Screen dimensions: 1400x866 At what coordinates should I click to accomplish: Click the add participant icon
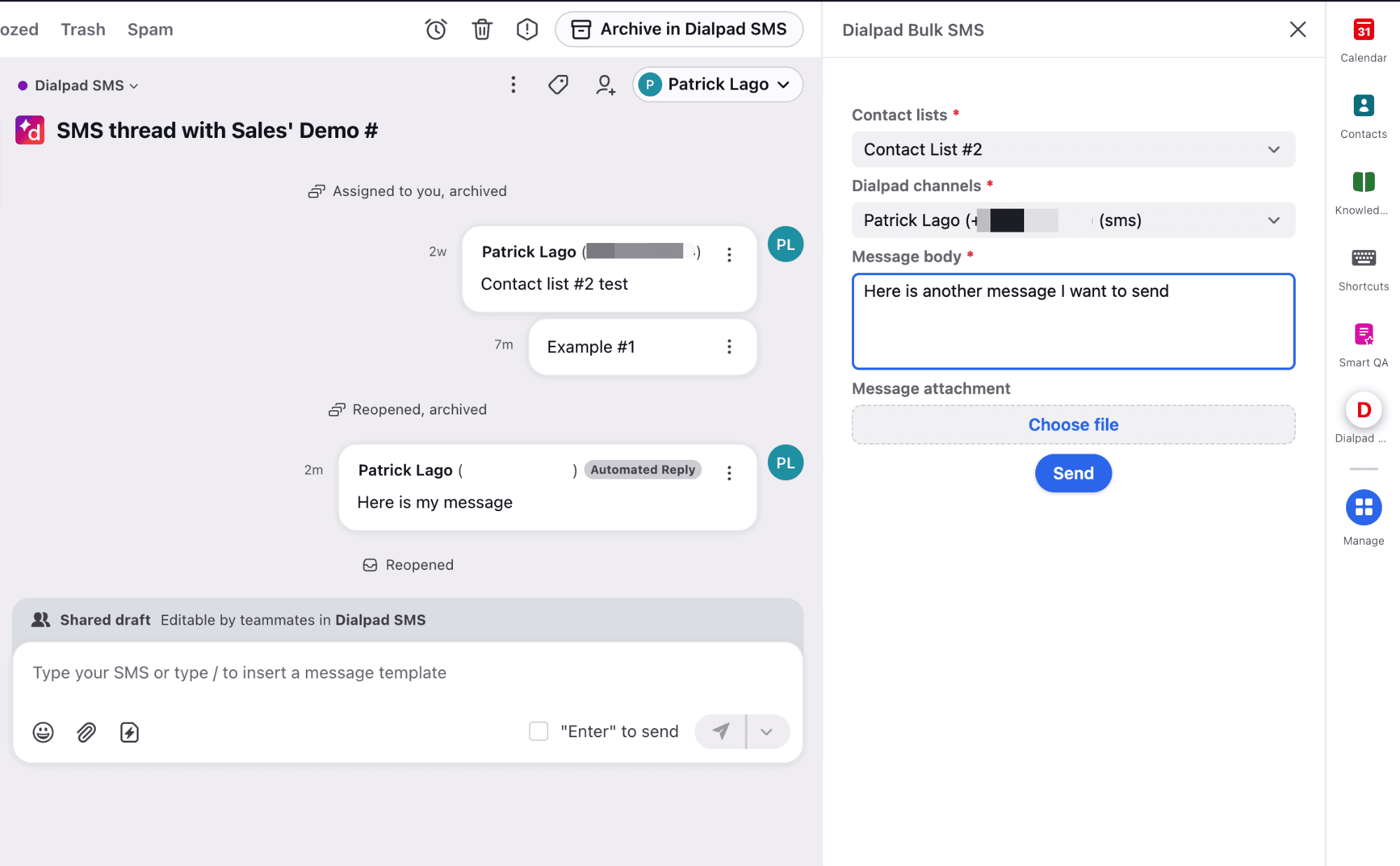click(x=605, y=85)
